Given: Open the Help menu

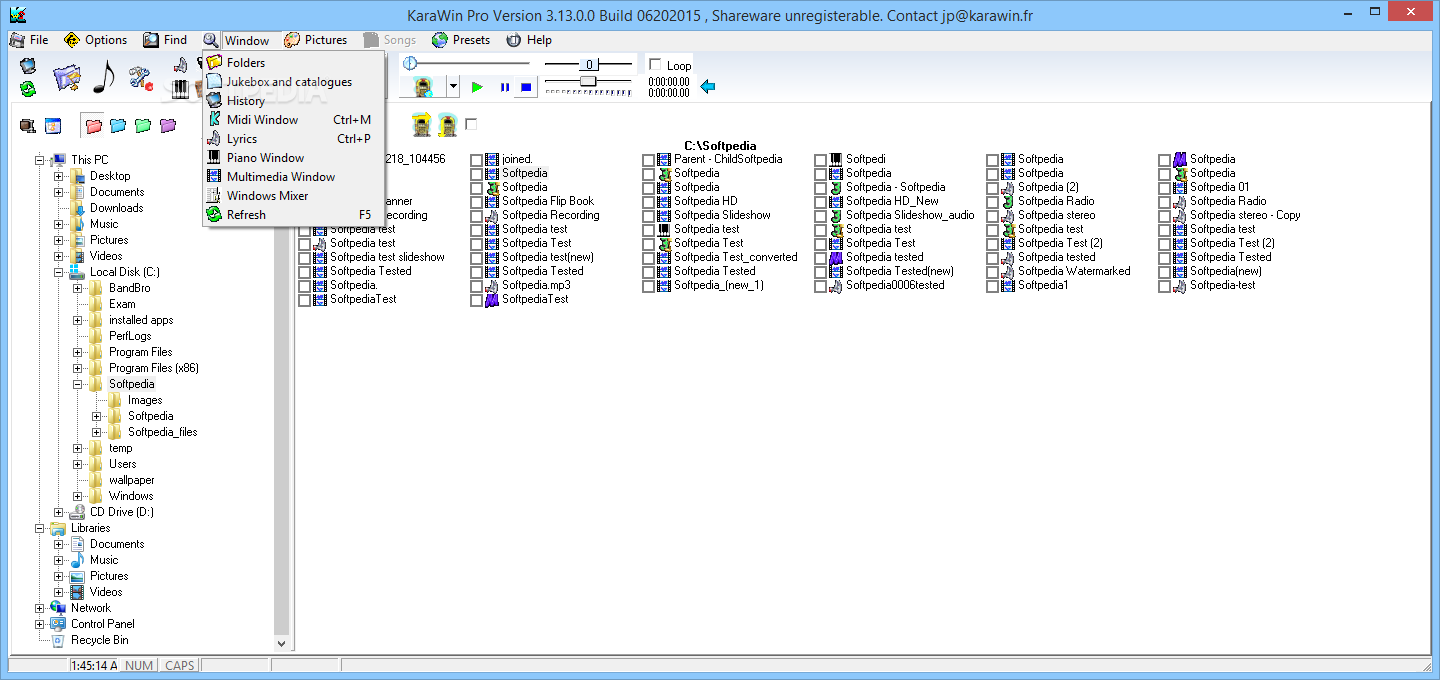Looking at the screenshot, I should click(529, 40).
